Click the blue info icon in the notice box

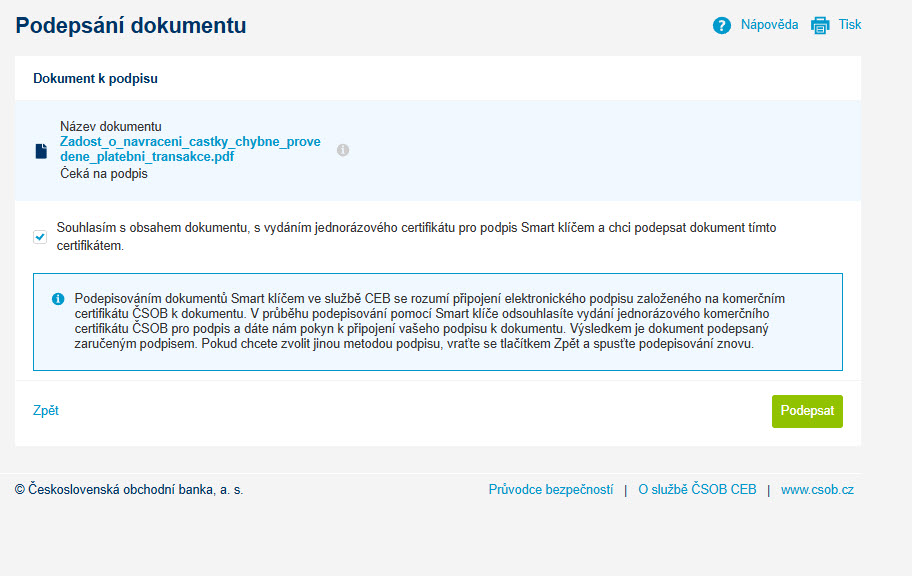[x=58, y=298]
